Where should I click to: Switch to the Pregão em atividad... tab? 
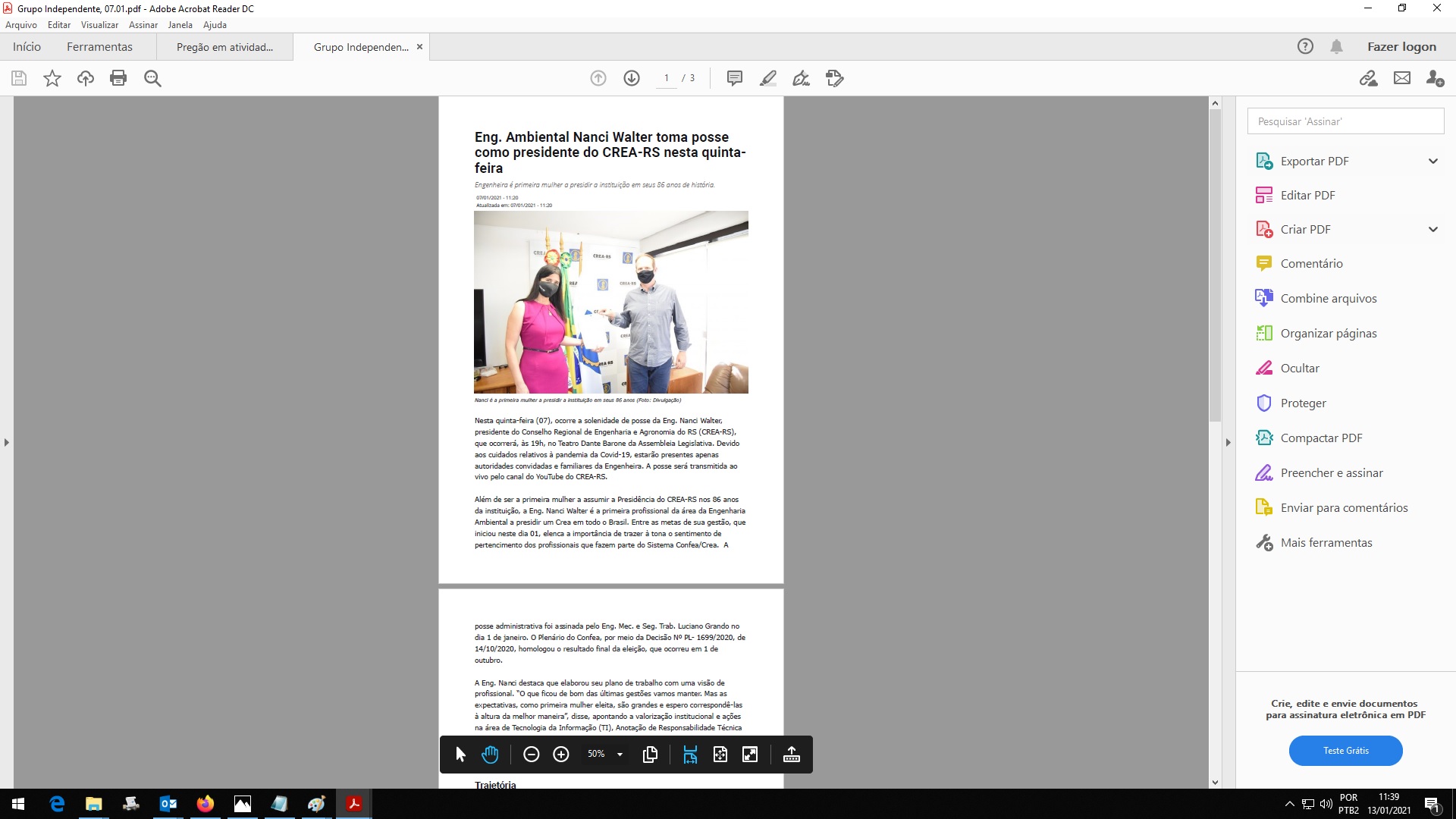(224, 47)
